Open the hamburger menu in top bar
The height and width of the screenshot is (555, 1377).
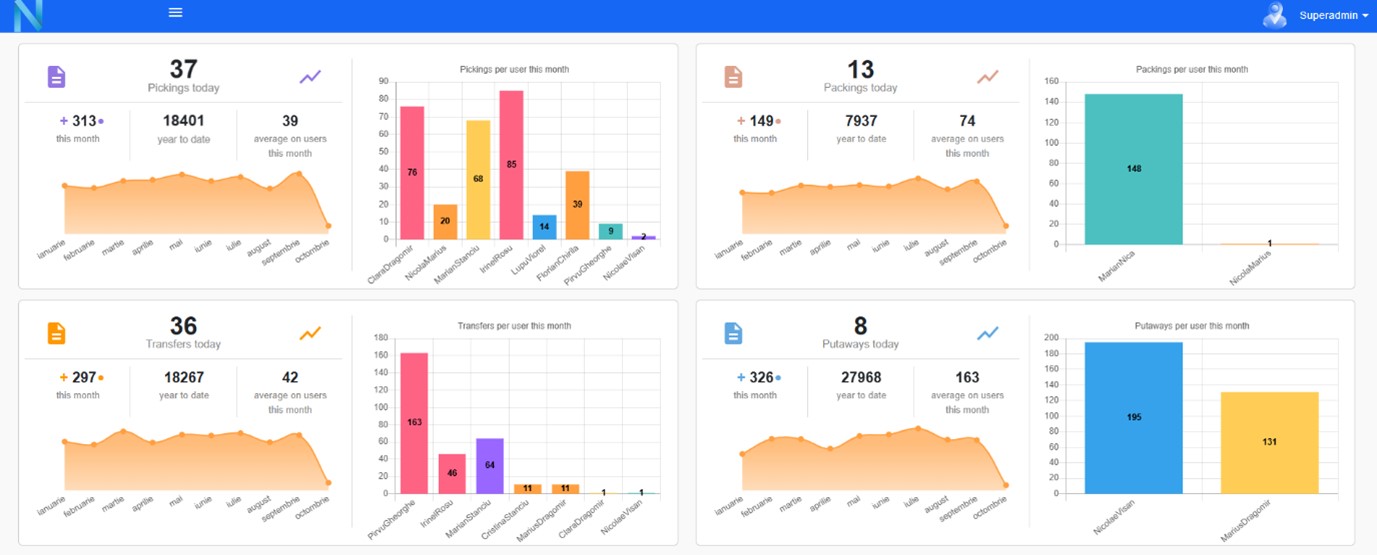tap(176, 13)
